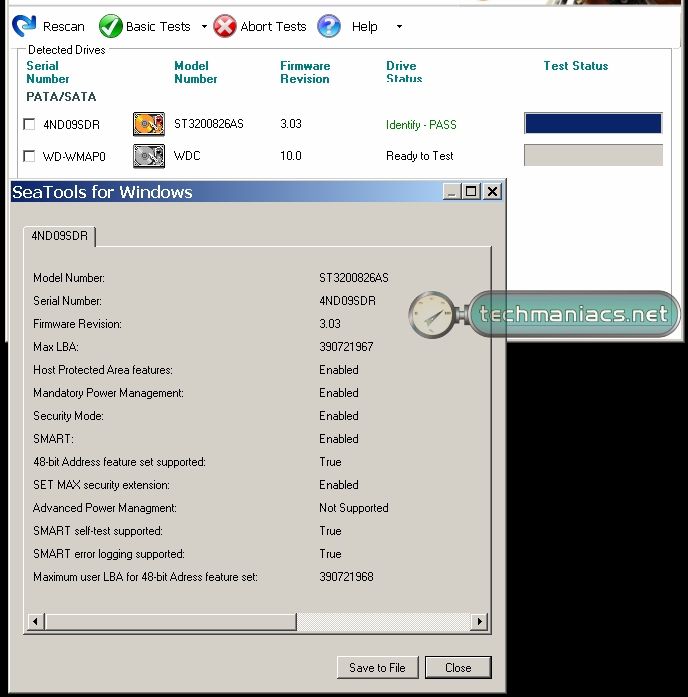Click the WD-WMAP0 empty test status bar

[593, 155]
